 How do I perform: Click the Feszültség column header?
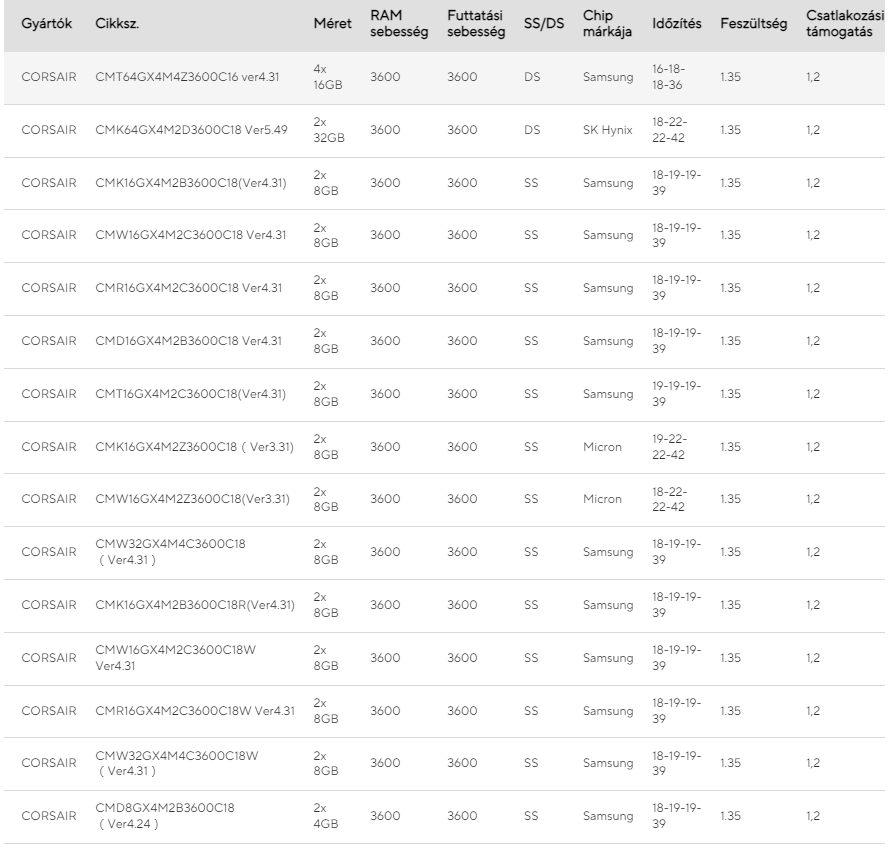(x=754, y=24)
